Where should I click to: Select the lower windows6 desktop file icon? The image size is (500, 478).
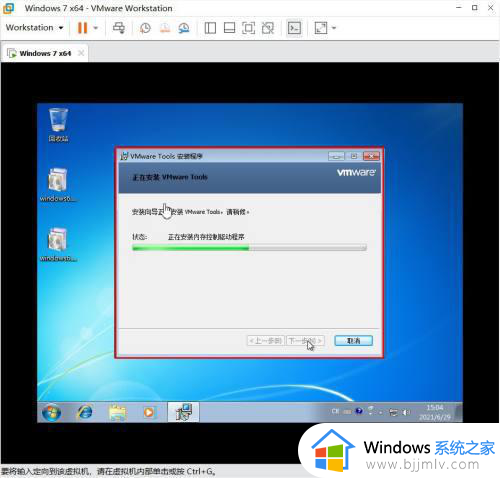coord(58,244)
